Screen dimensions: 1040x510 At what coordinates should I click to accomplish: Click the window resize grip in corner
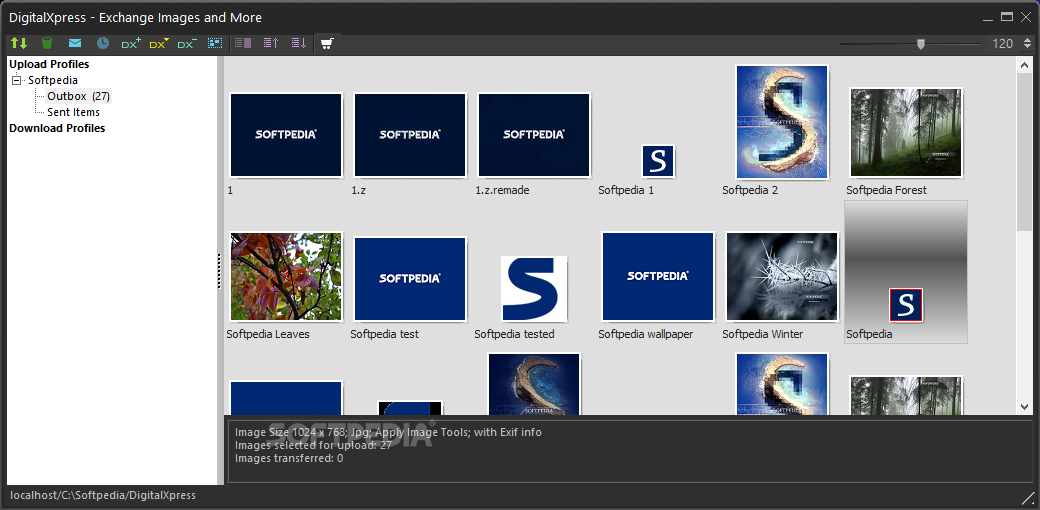1027,497
